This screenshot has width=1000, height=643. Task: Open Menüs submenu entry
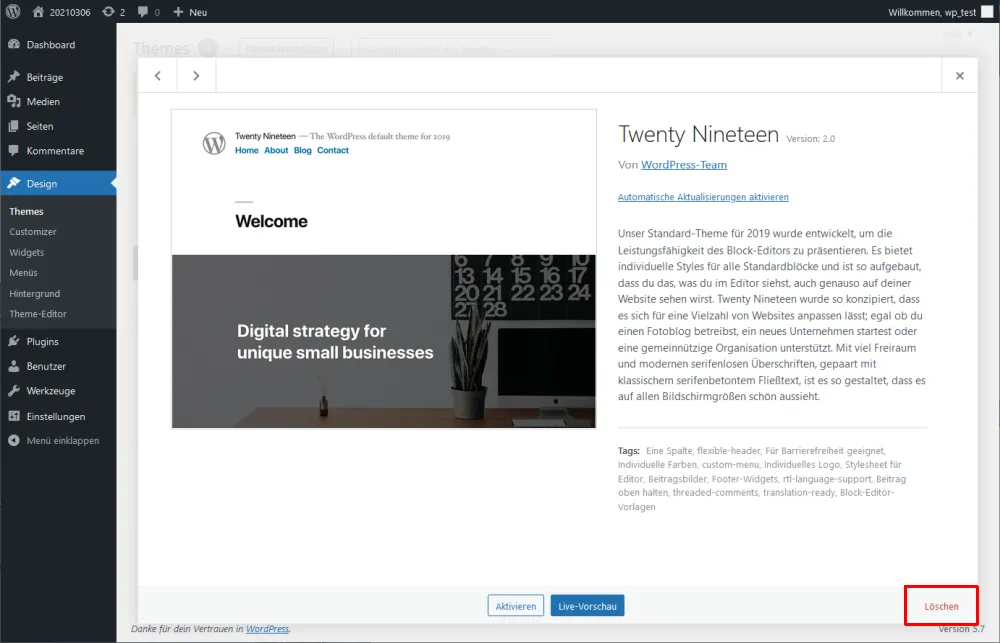[x=24, y=272]
